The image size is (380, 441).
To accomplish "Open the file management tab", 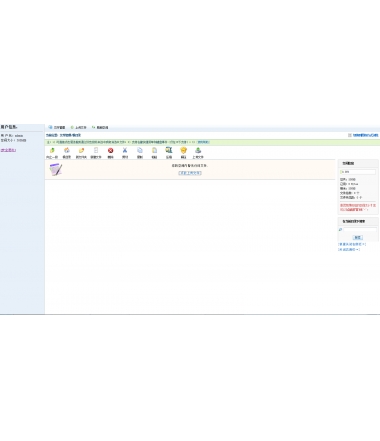I will pos(57,127).
